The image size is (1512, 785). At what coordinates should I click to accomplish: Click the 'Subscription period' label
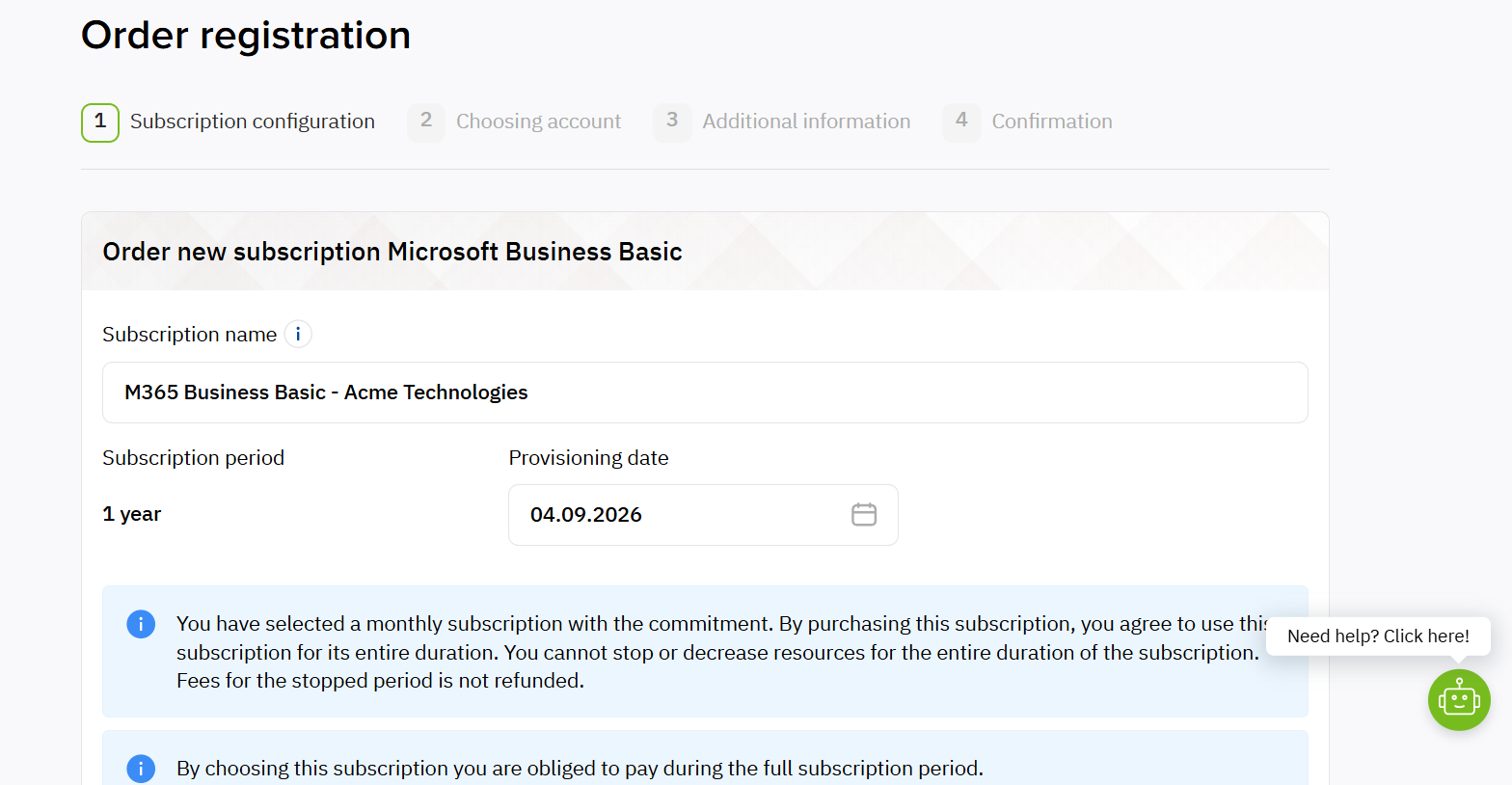[x=194, y=458]
